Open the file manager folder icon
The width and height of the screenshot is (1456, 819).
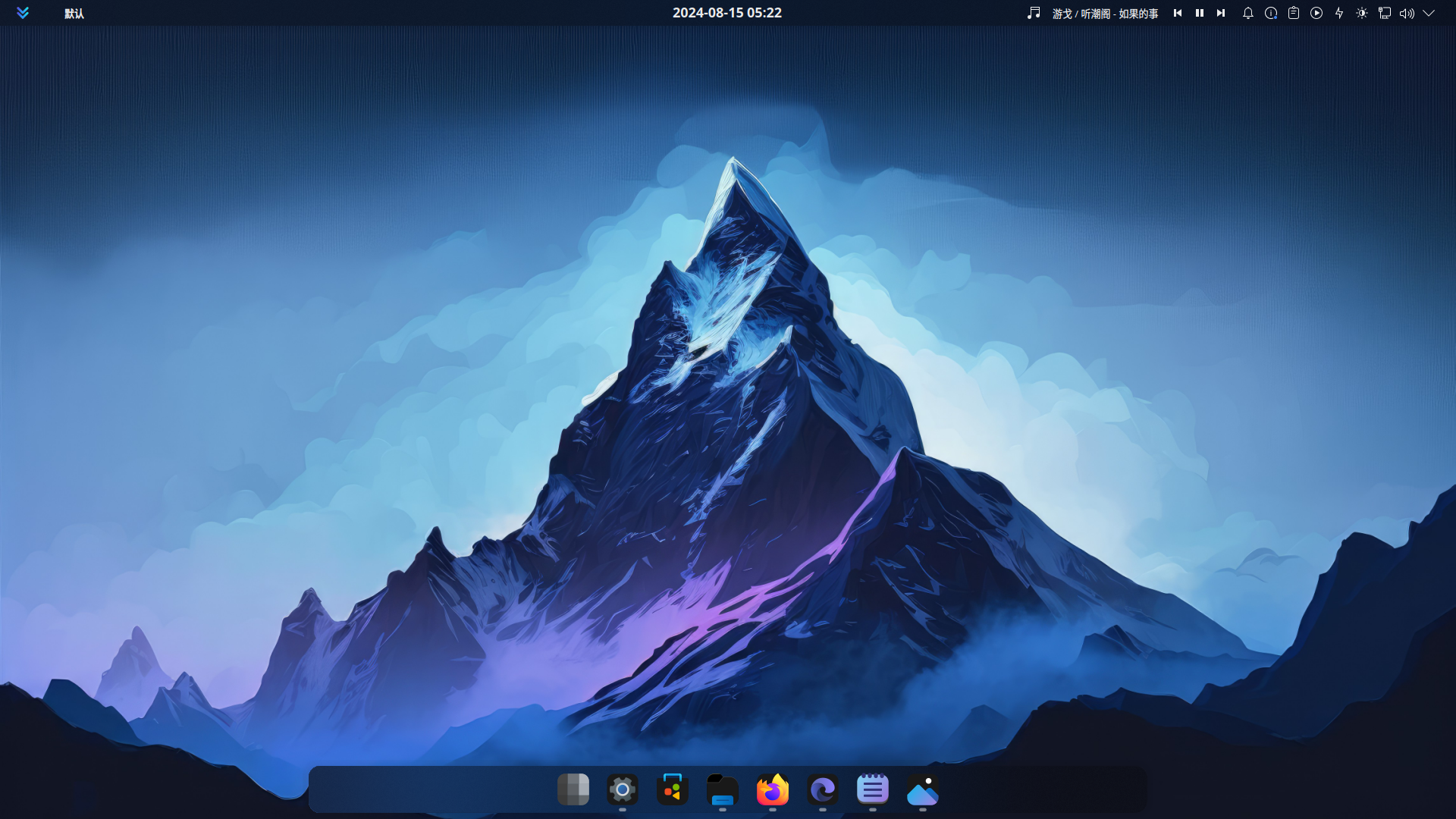pyautogui.click(x=723, y=789)
